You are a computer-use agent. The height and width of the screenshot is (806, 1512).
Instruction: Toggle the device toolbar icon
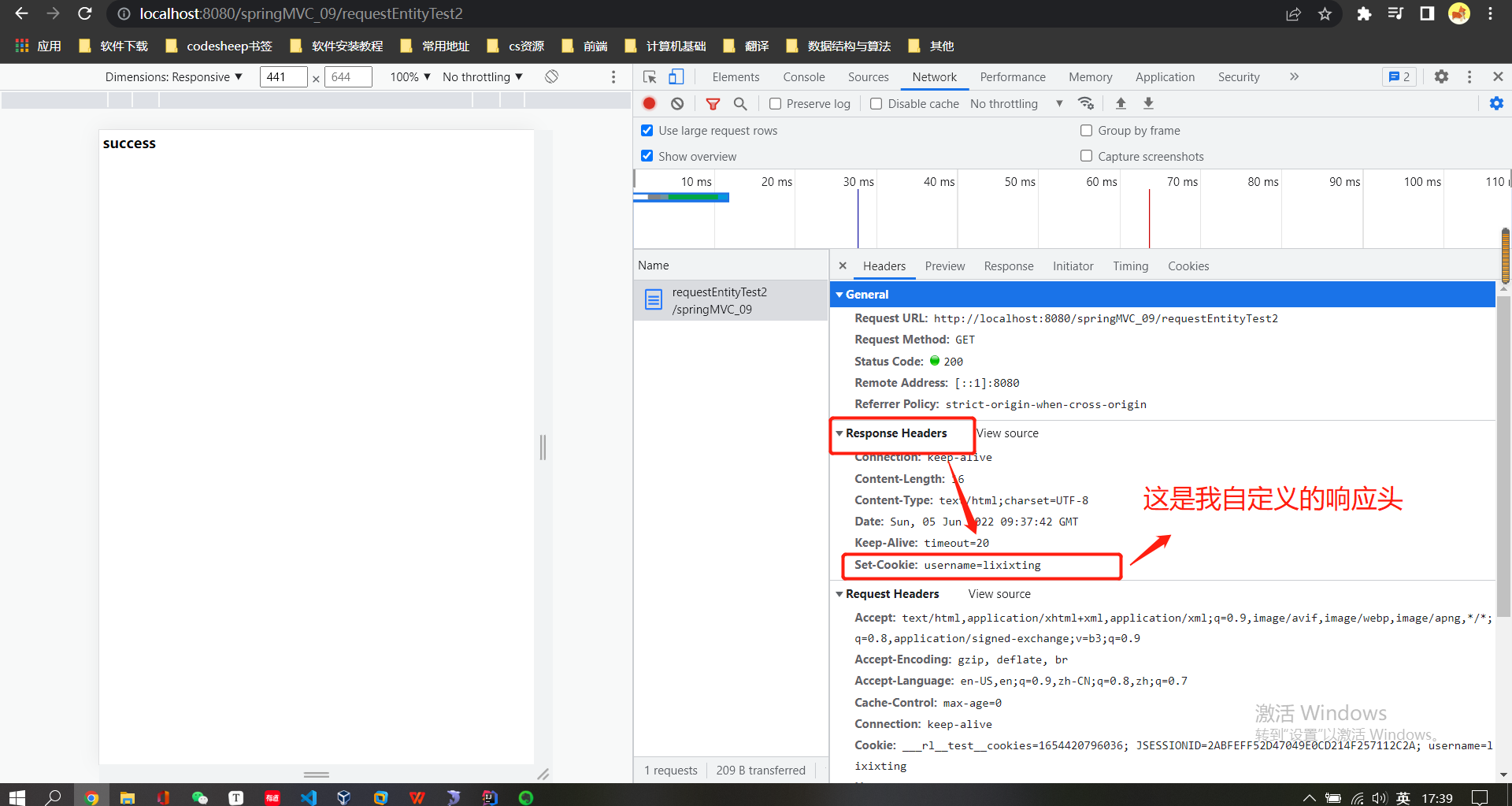676,77
